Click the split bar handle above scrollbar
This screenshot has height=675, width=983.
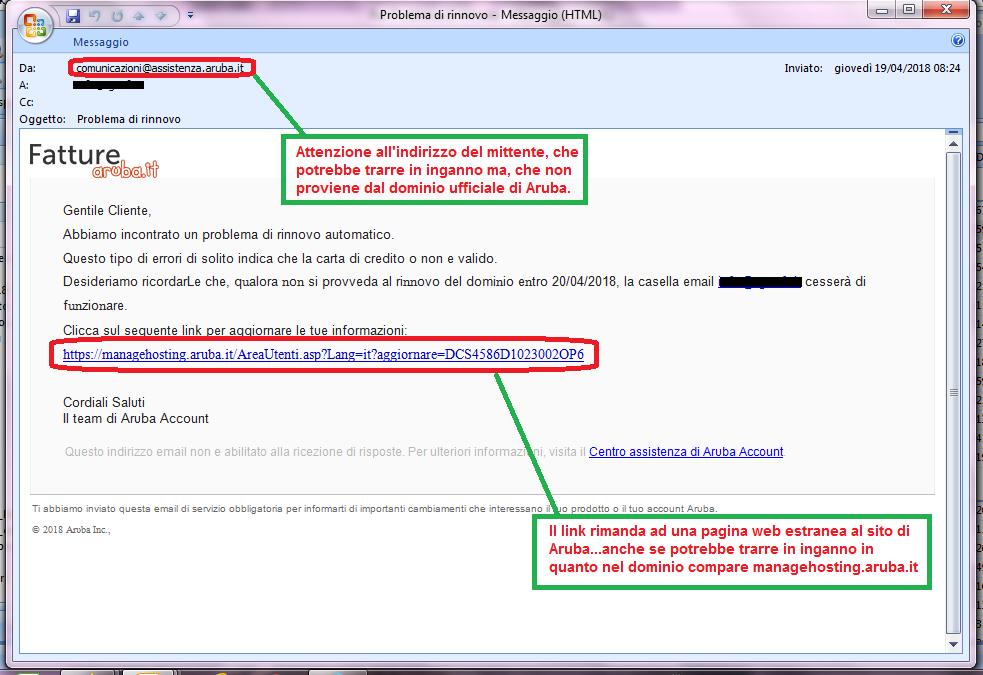tap(954, 132)
